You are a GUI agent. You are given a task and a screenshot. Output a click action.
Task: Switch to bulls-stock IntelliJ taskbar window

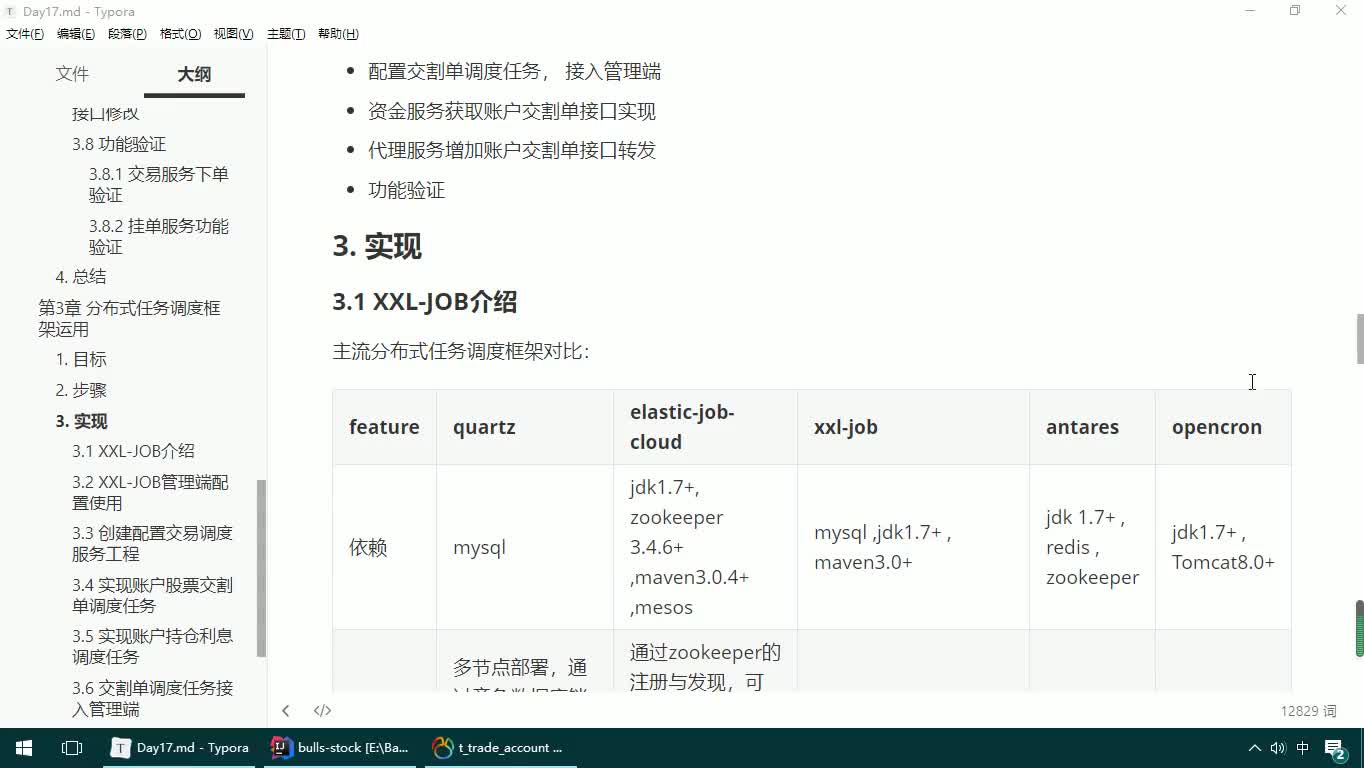341,747
